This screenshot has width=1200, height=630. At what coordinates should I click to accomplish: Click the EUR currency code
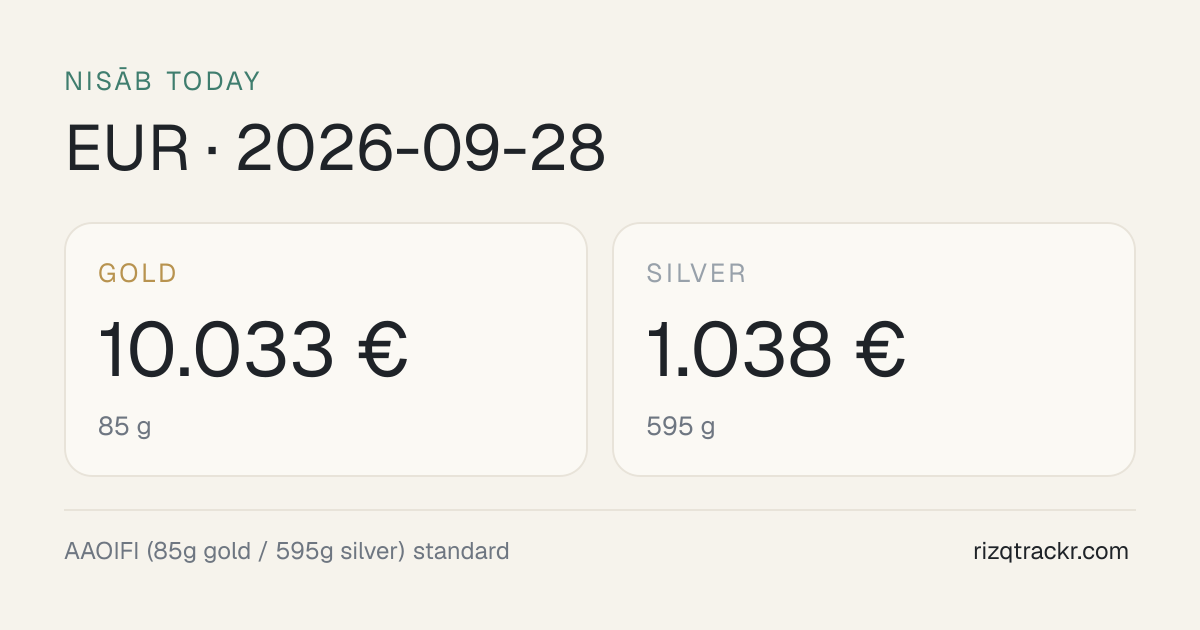click(127, 150)
